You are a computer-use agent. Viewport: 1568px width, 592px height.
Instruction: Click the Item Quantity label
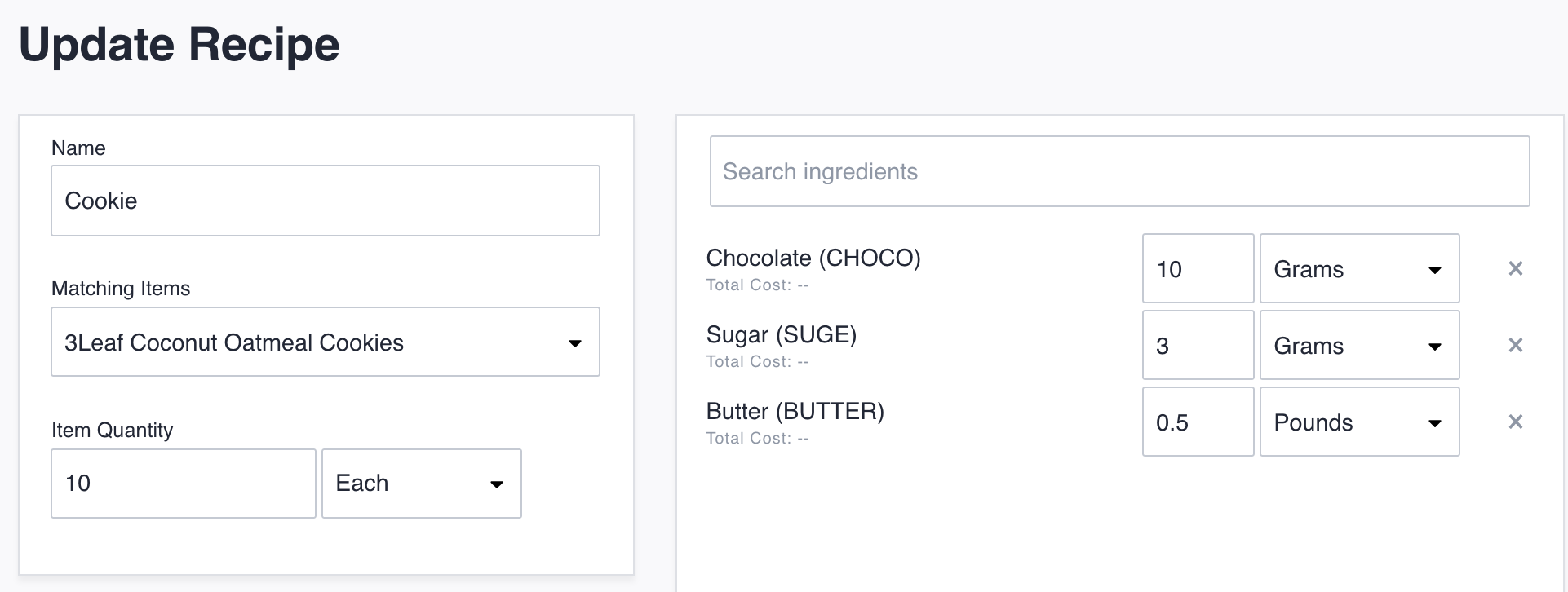point(112,430)
